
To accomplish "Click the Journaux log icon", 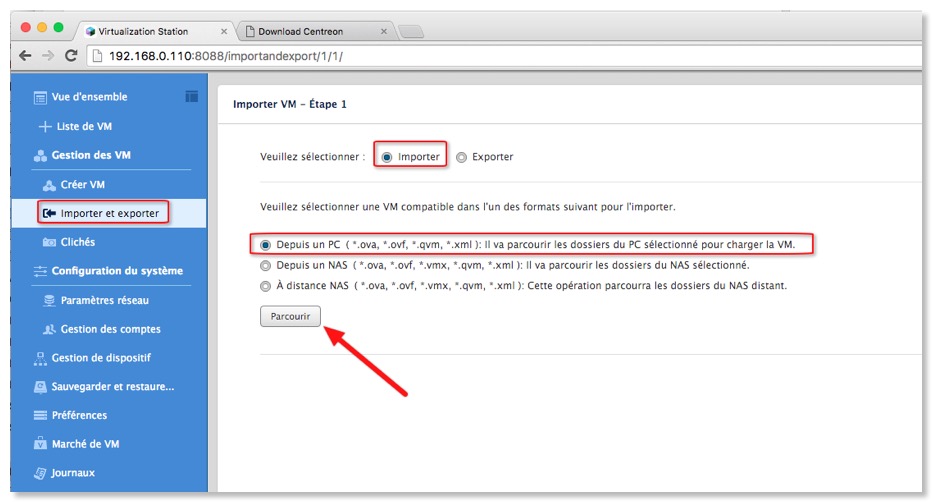I will click(40, 473).
